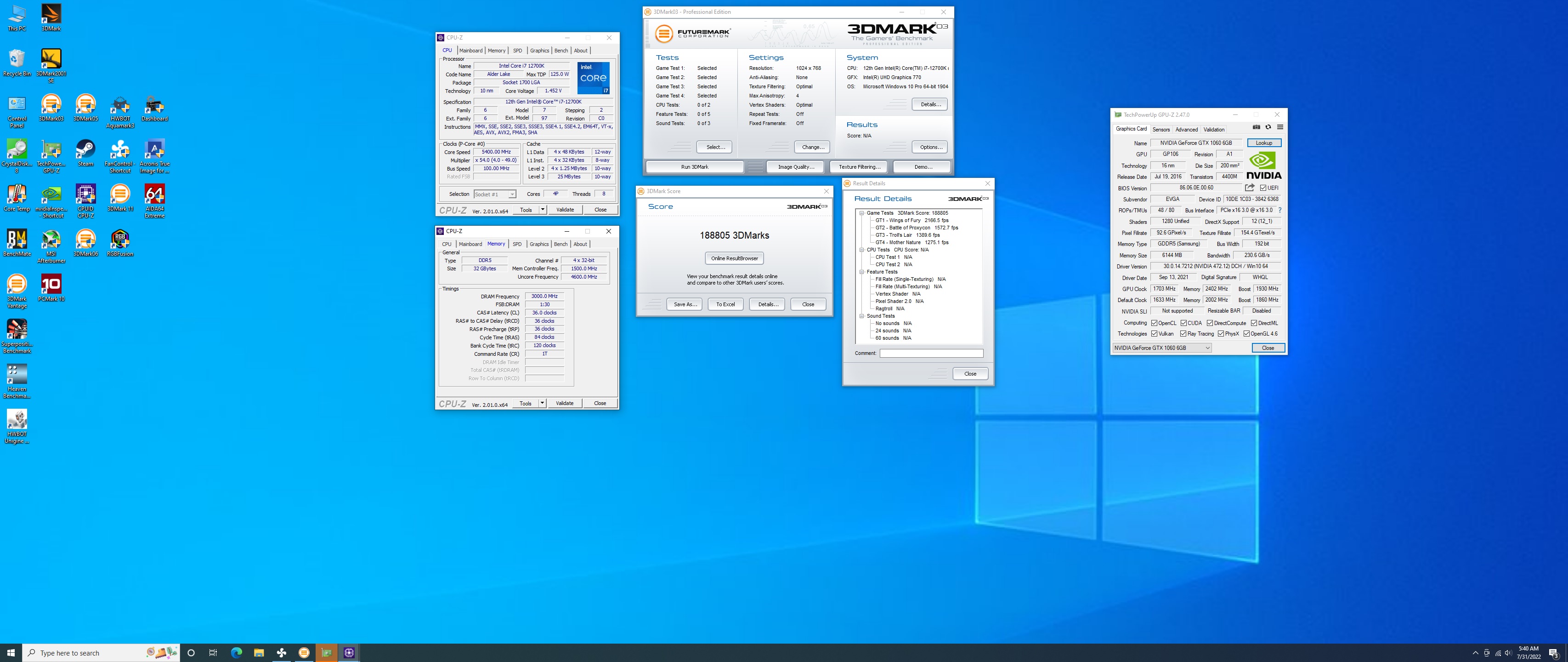Launch Core Temp desktop icon
This screenshot has height=662, width=1568.
[x=17, y=198]
